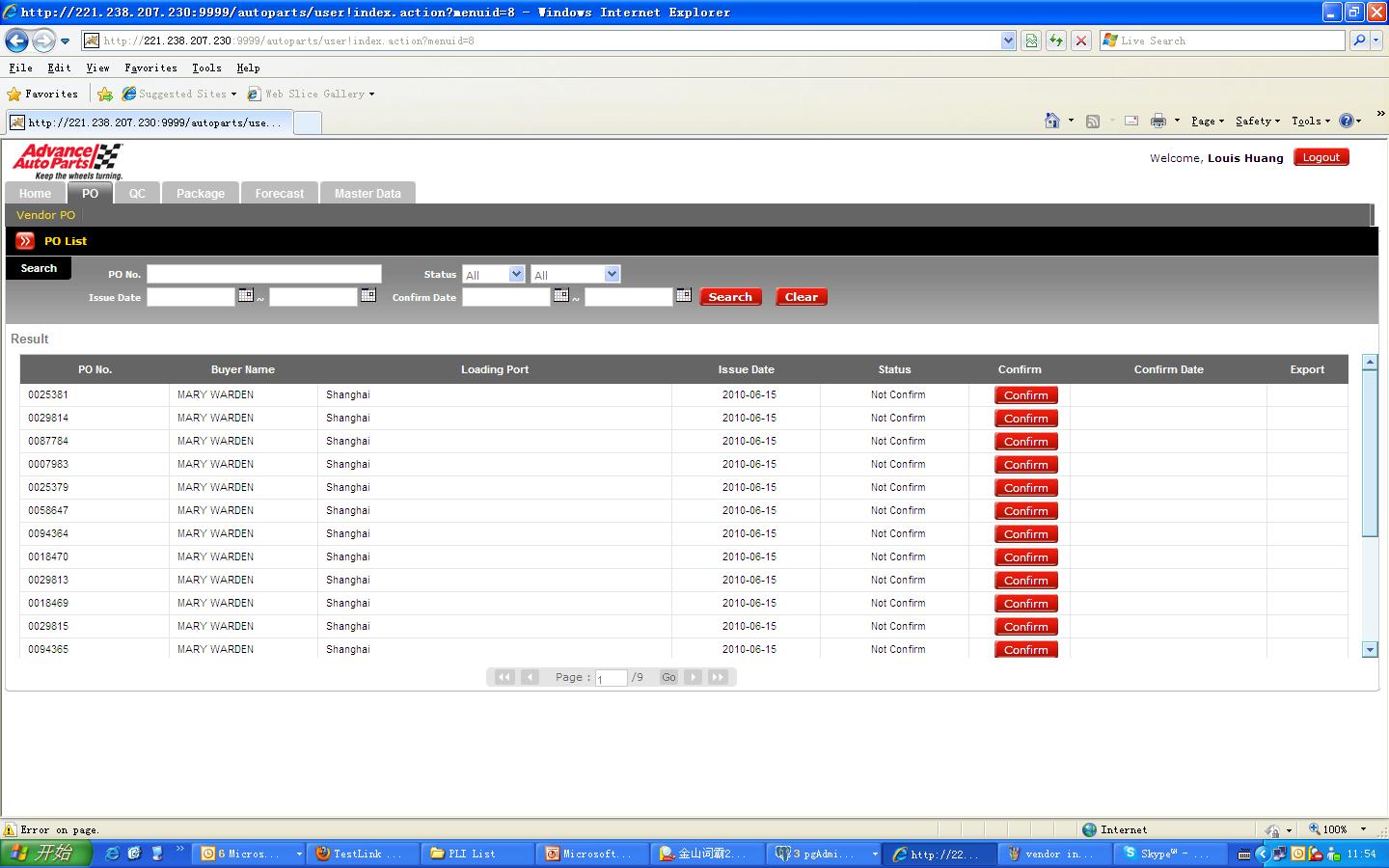
Task: Expand the second Status dropdown
Action: pos(612,275)
